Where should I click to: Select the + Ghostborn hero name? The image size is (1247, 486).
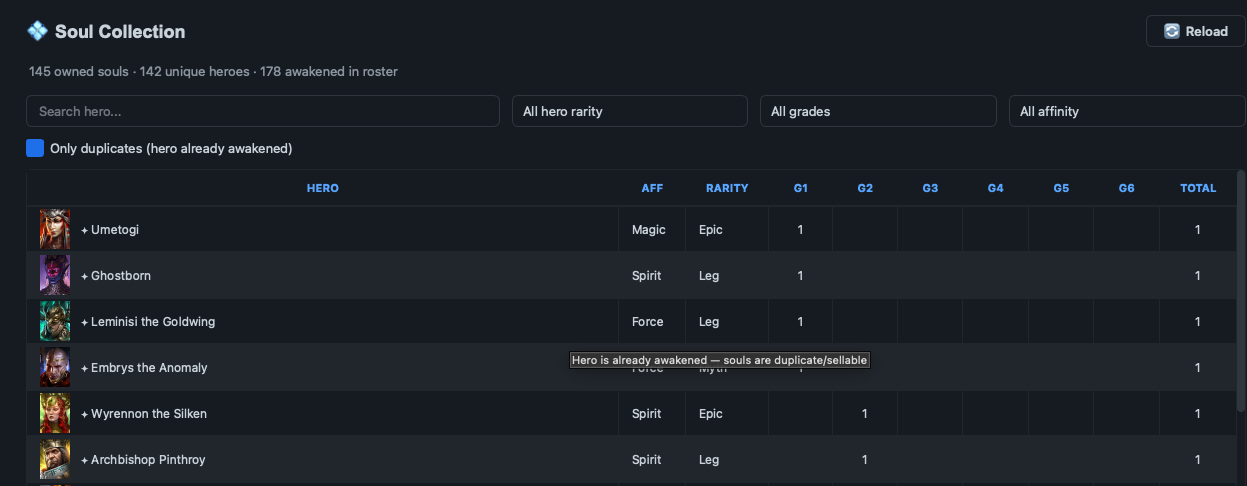click(116, 276)
